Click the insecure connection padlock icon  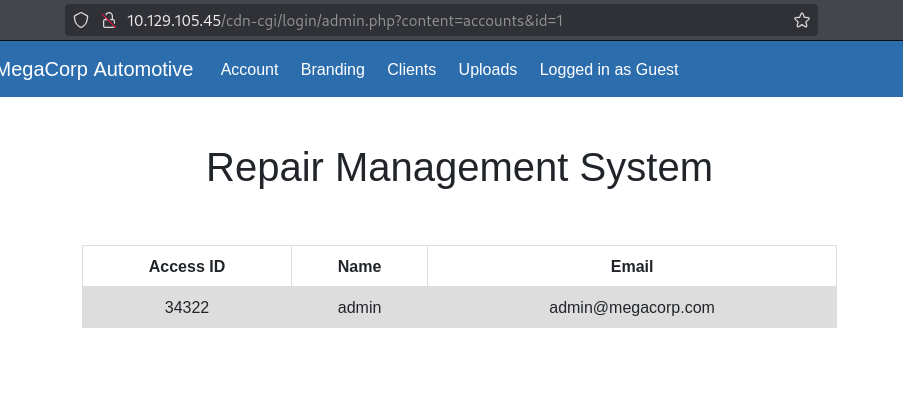(108, 21)
